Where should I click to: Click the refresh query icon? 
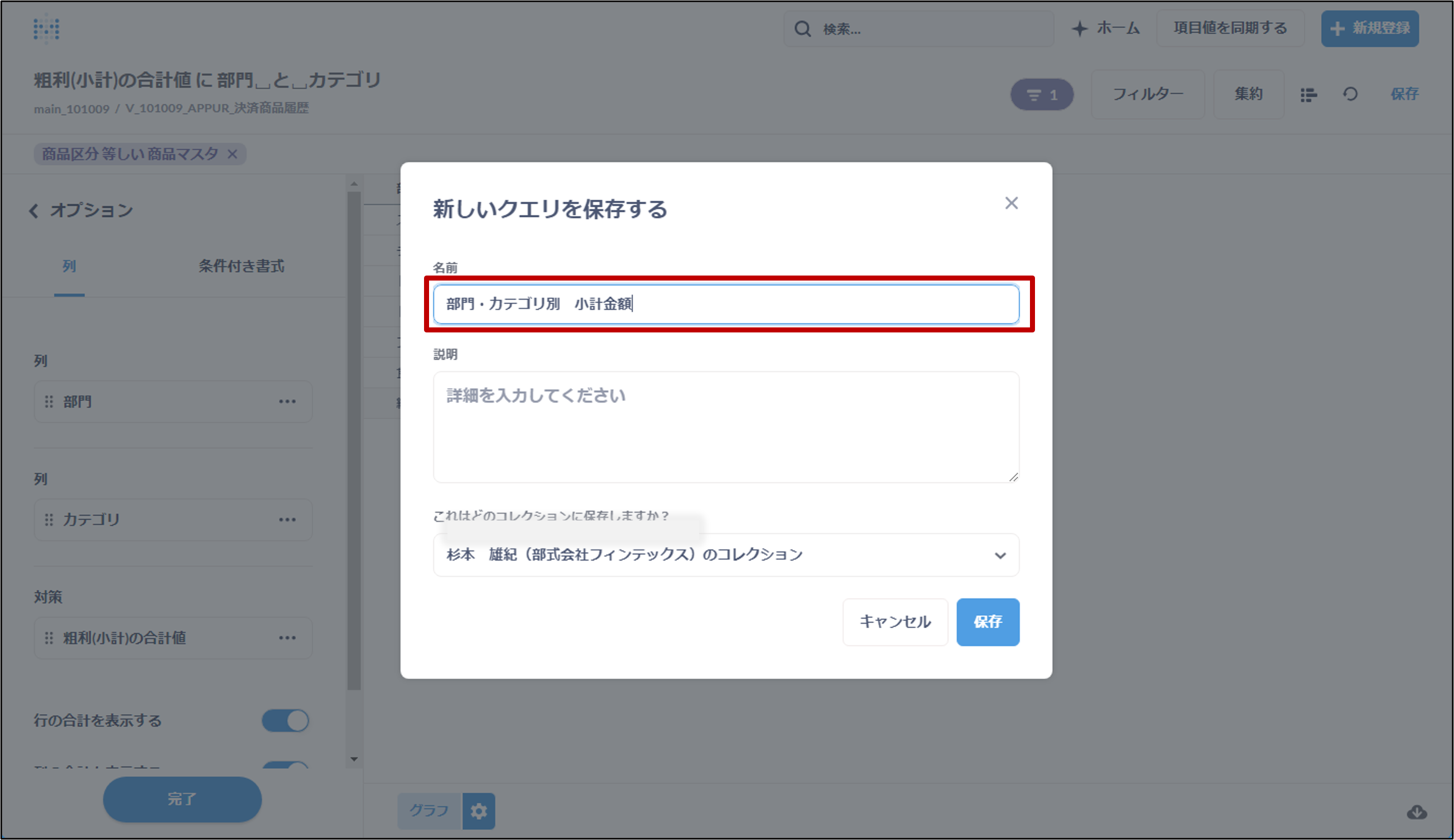point(1350,94)
